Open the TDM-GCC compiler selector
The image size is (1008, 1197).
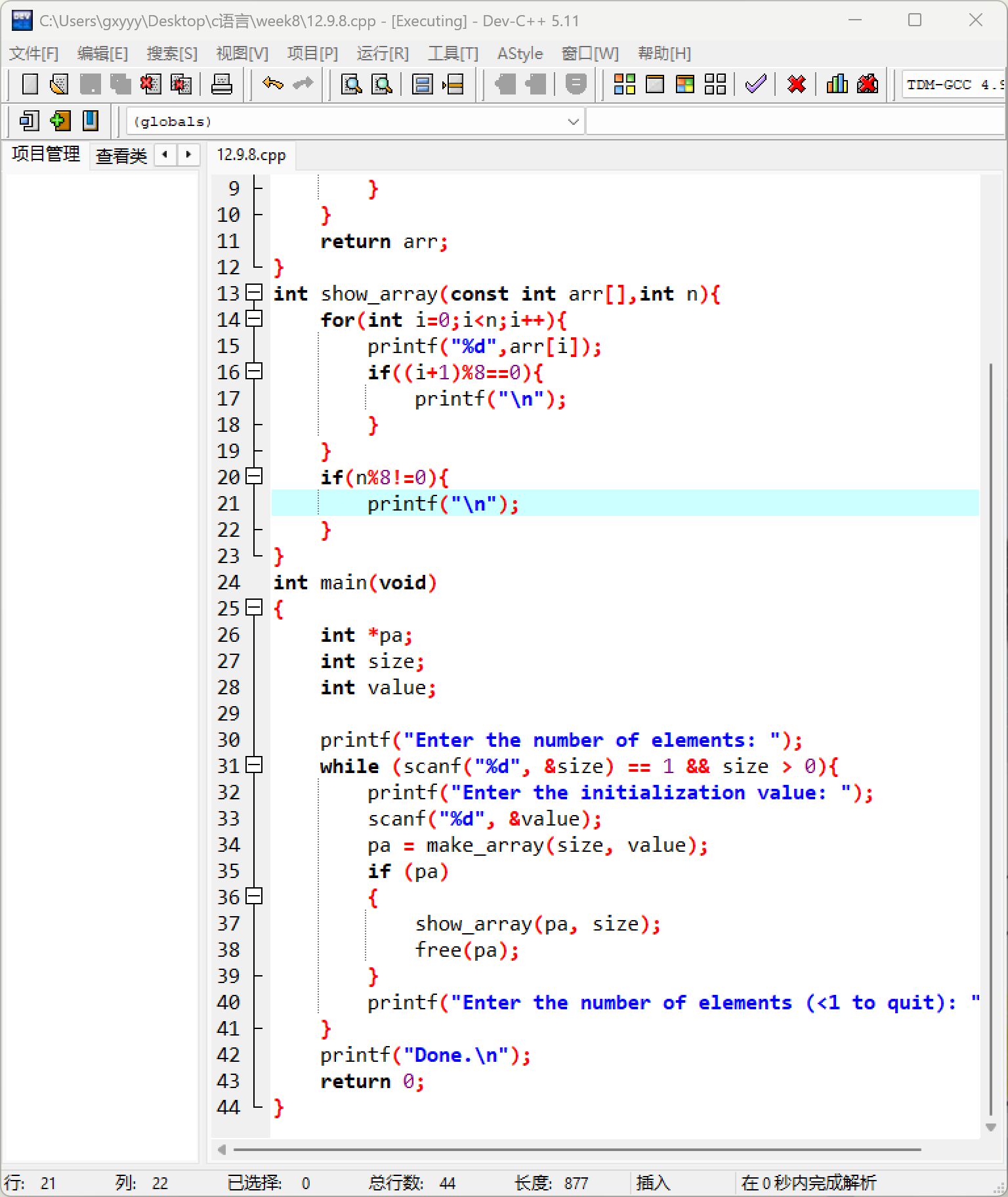(x=954, y=84)
